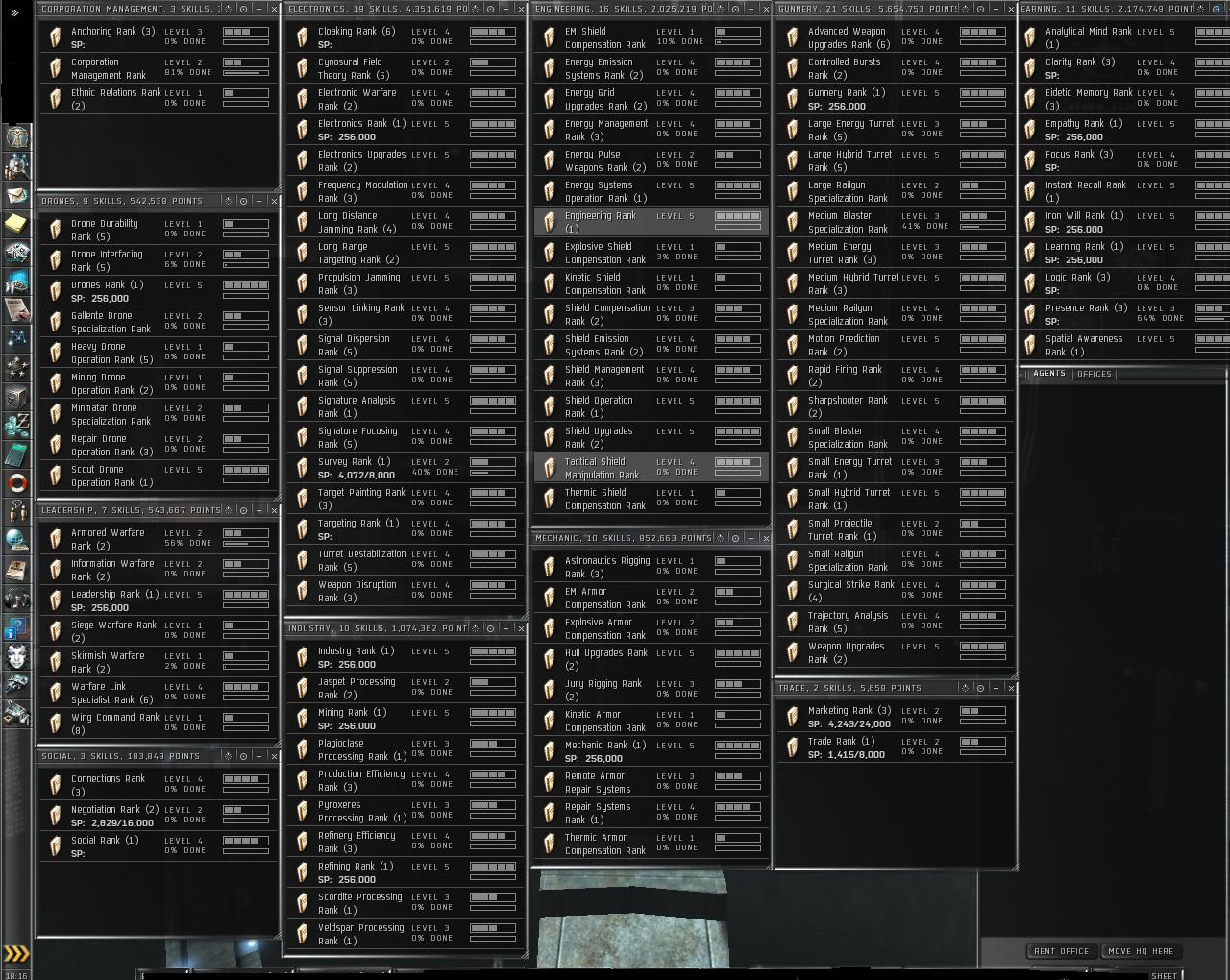
Task: Select the Engineering Rank (1) skill row
Action: (x=651, y=222)
